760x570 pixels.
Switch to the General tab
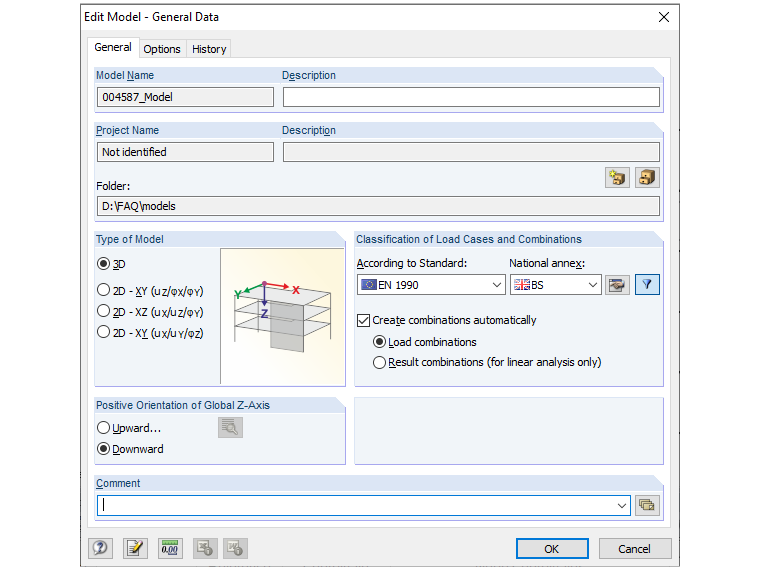(113, 48)
